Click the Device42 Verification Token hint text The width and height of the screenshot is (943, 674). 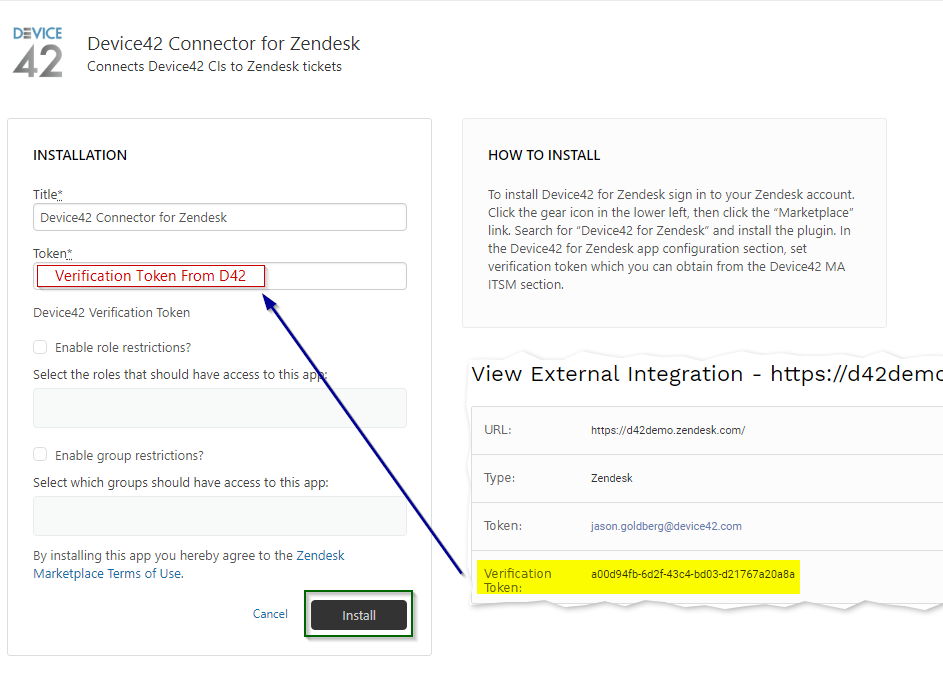pyautogui.click(x=111, y=313)
